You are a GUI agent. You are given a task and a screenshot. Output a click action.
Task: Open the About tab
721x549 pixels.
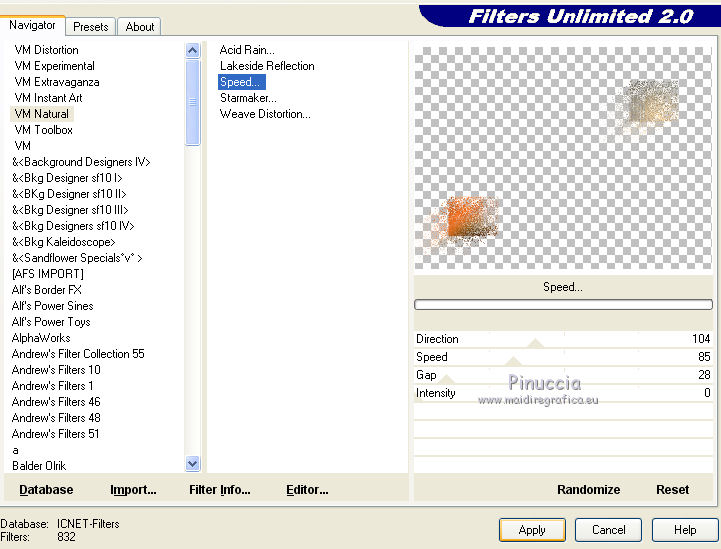(140, 27)
